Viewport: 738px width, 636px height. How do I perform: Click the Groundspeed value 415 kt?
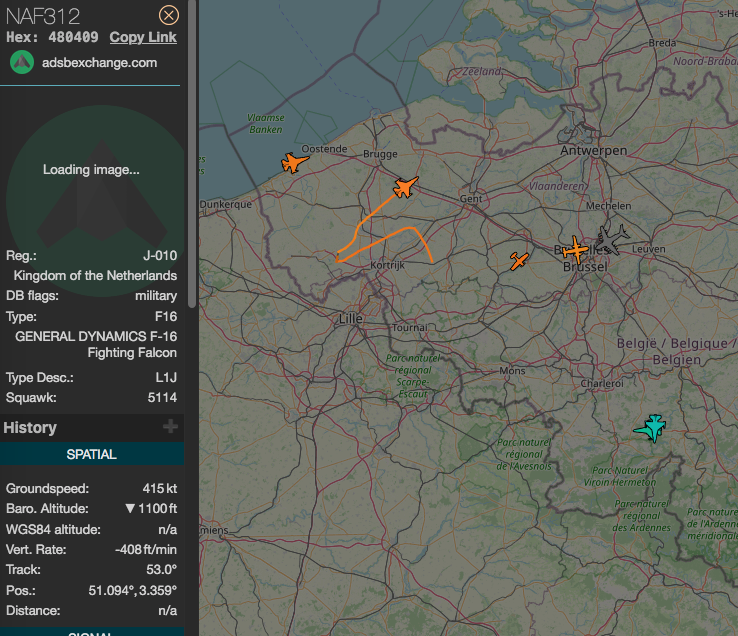(x=160, y=489)
